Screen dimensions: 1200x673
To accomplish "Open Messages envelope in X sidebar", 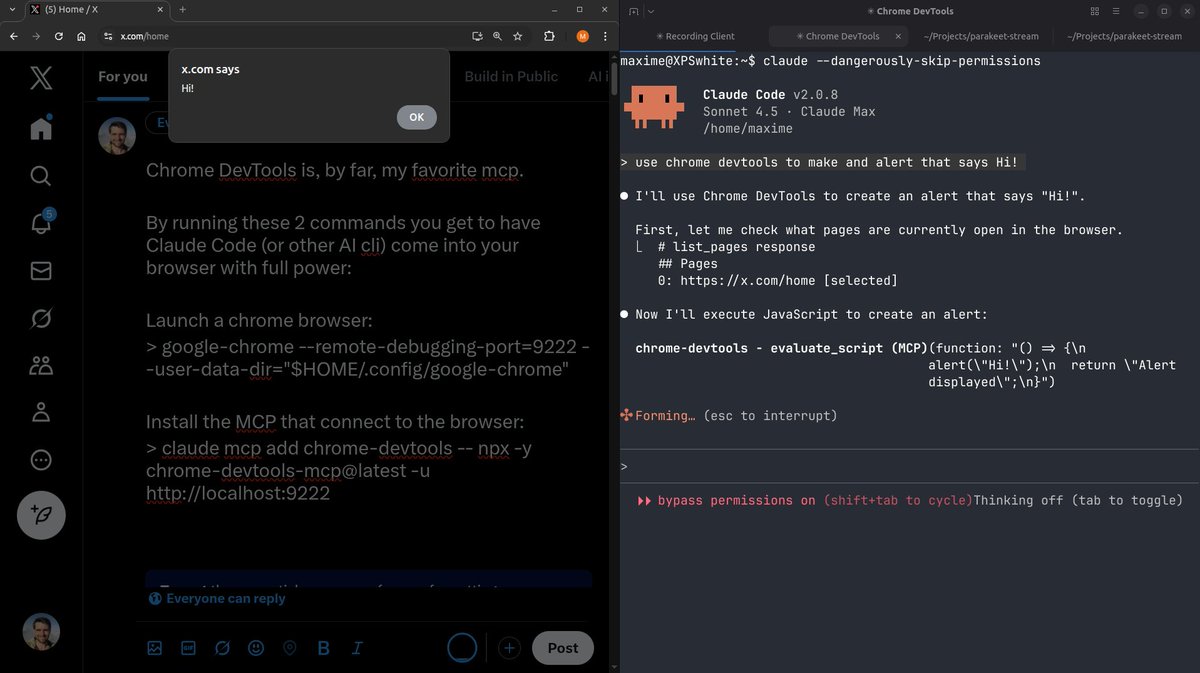I will pos(41,271).
